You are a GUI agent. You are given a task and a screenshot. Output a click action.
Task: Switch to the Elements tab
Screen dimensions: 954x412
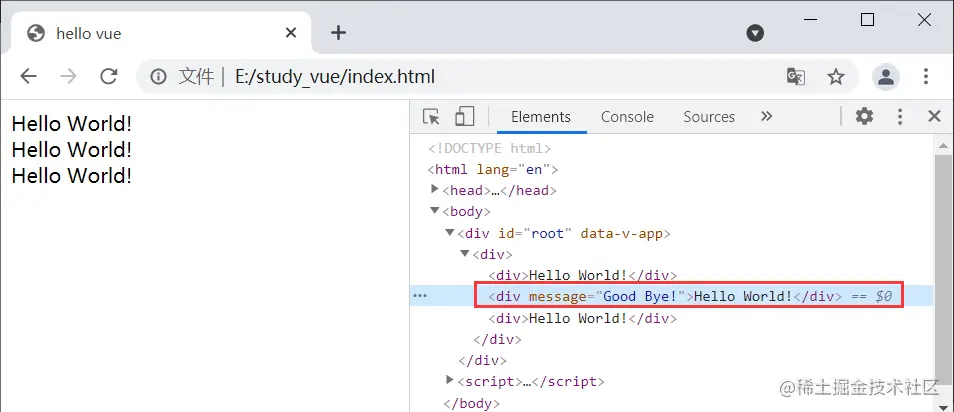point(541,117)
